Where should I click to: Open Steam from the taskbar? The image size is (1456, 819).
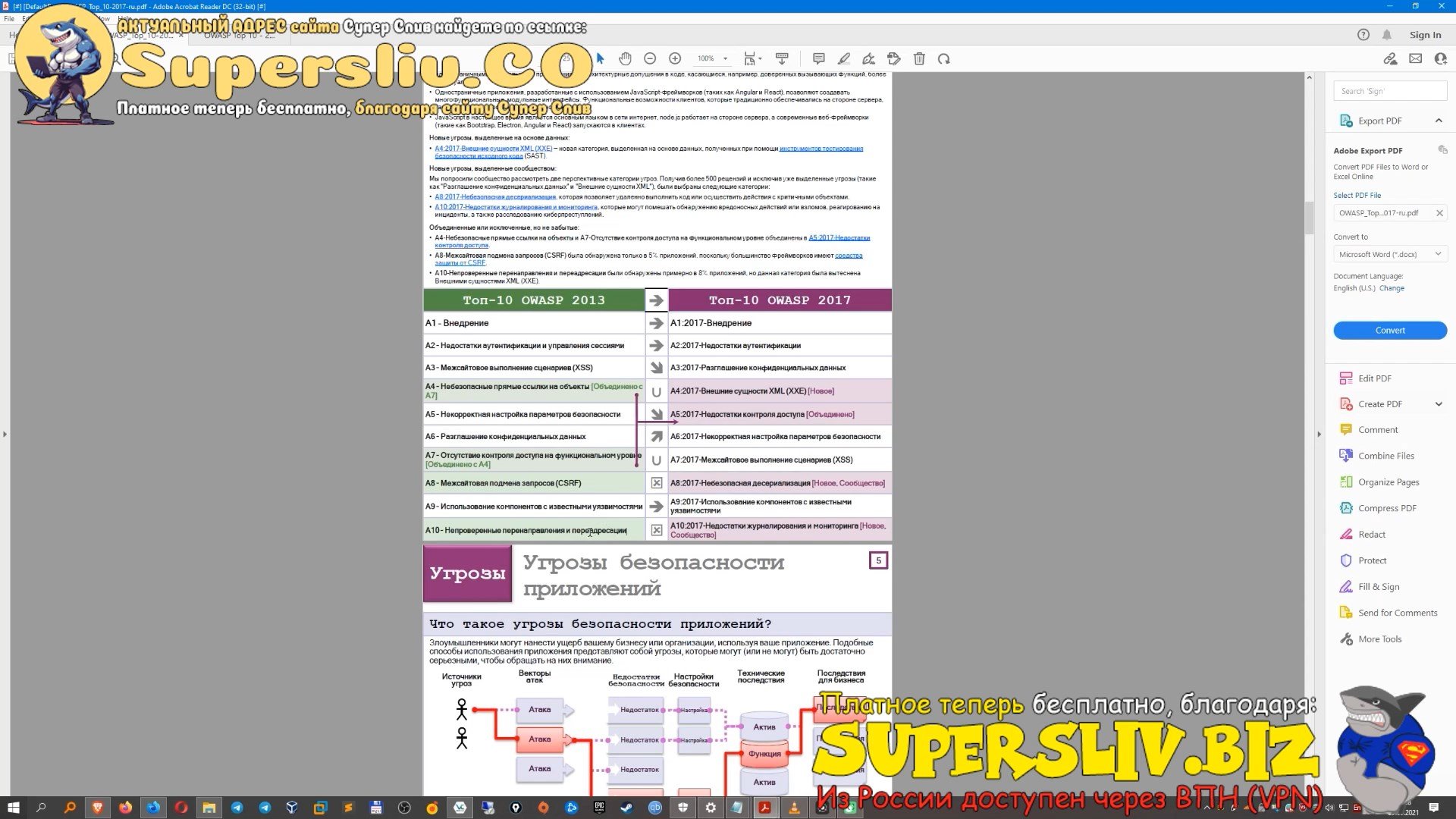click(627, 808)
